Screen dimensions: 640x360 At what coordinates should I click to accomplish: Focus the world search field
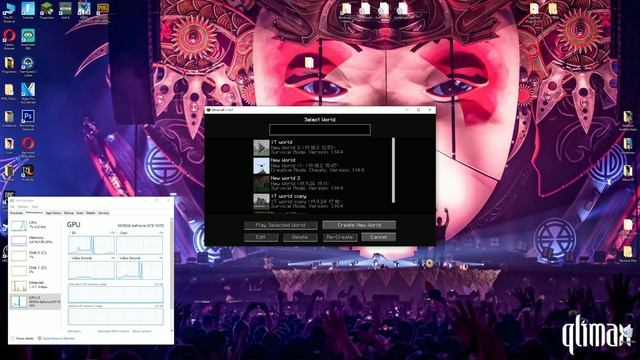click(320, 130)
